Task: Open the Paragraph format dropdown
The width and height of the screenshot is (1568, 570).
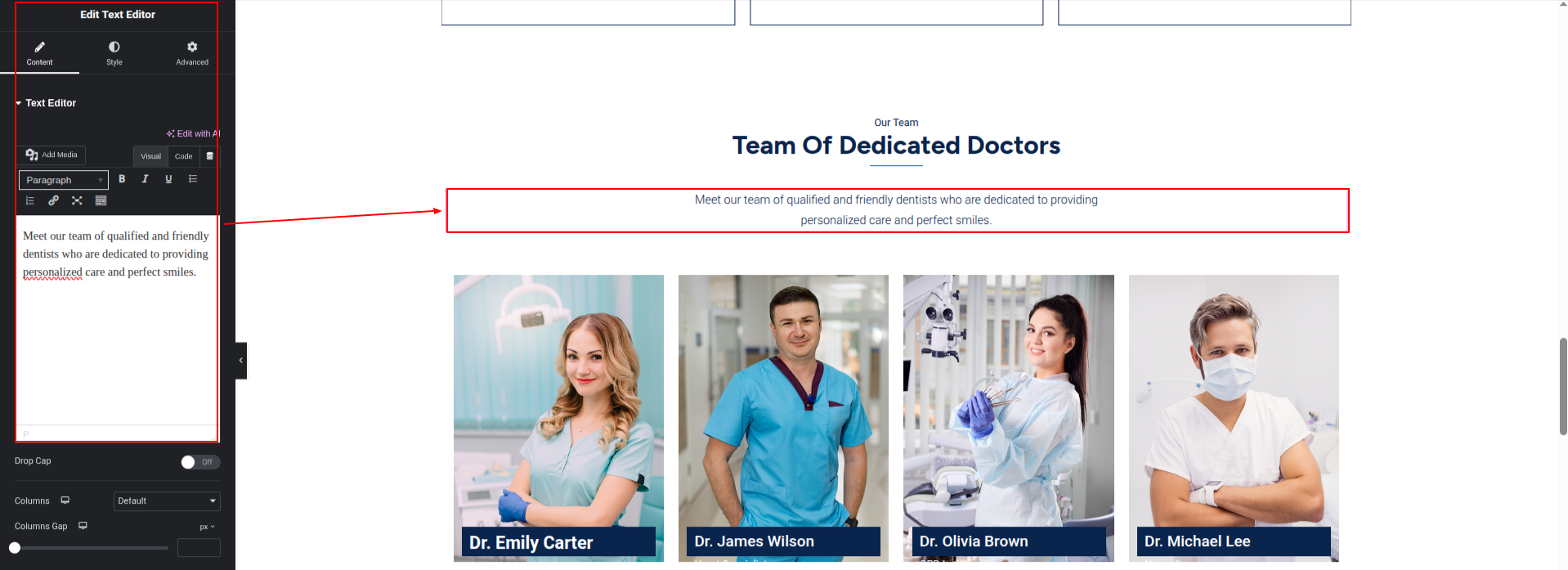Action: (x=64, y=180)
